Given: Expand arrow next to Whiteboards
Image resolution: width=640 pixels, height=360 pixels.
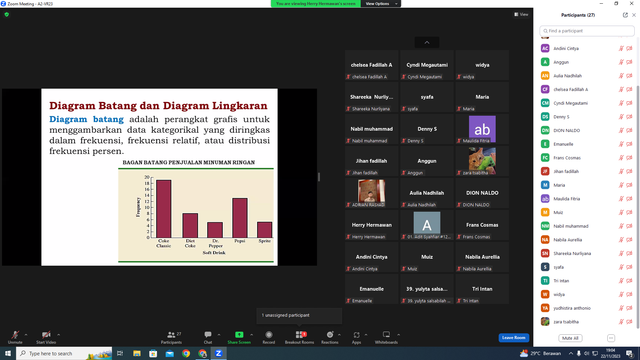Looking at the screenshot, I should 398,335.
